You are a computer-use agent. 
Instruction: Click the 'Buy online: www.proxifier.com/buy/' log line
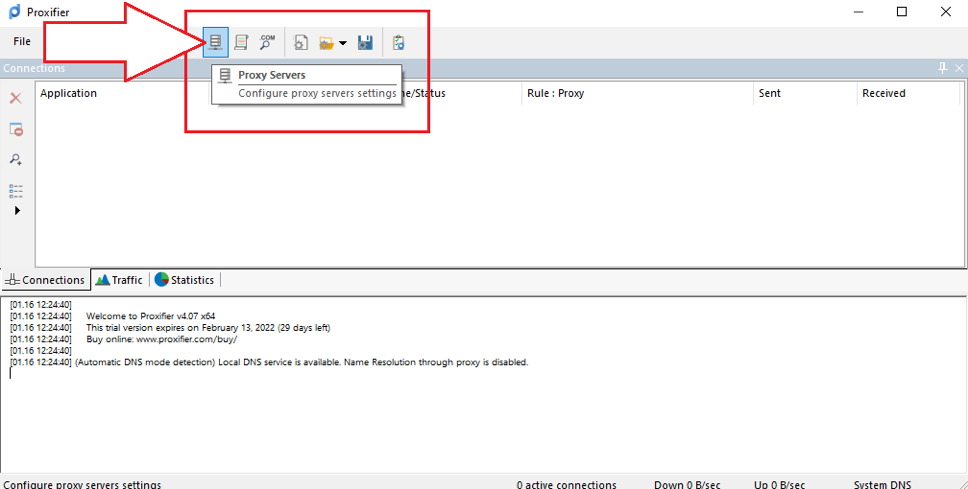pos(162,339)
